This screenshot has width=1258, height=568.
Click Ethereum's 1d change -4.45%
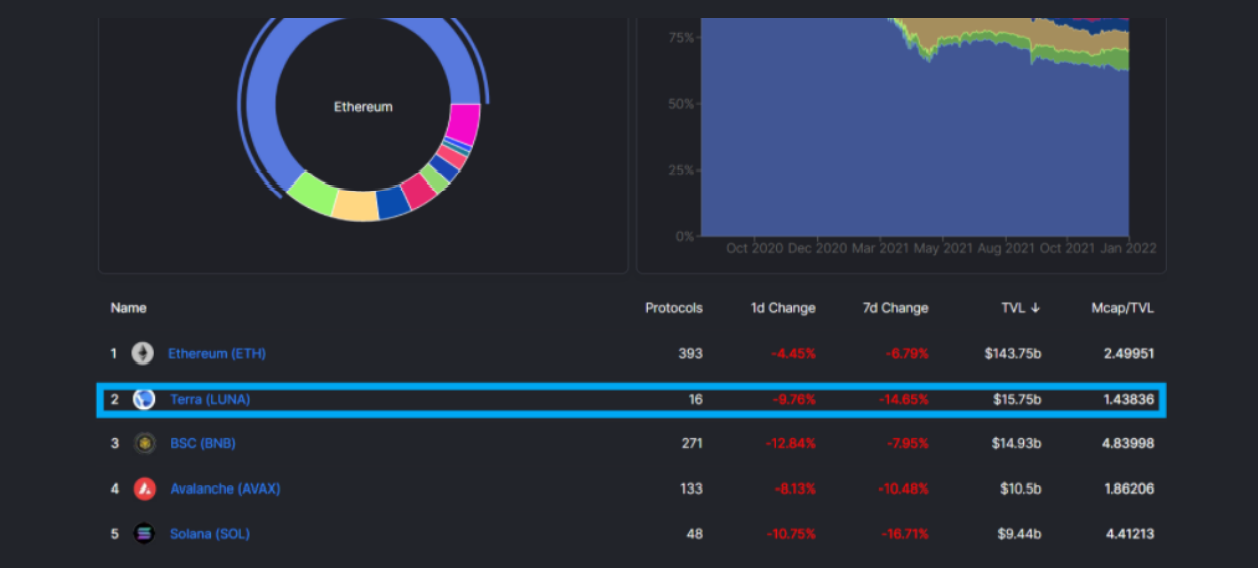click(795, 353)
